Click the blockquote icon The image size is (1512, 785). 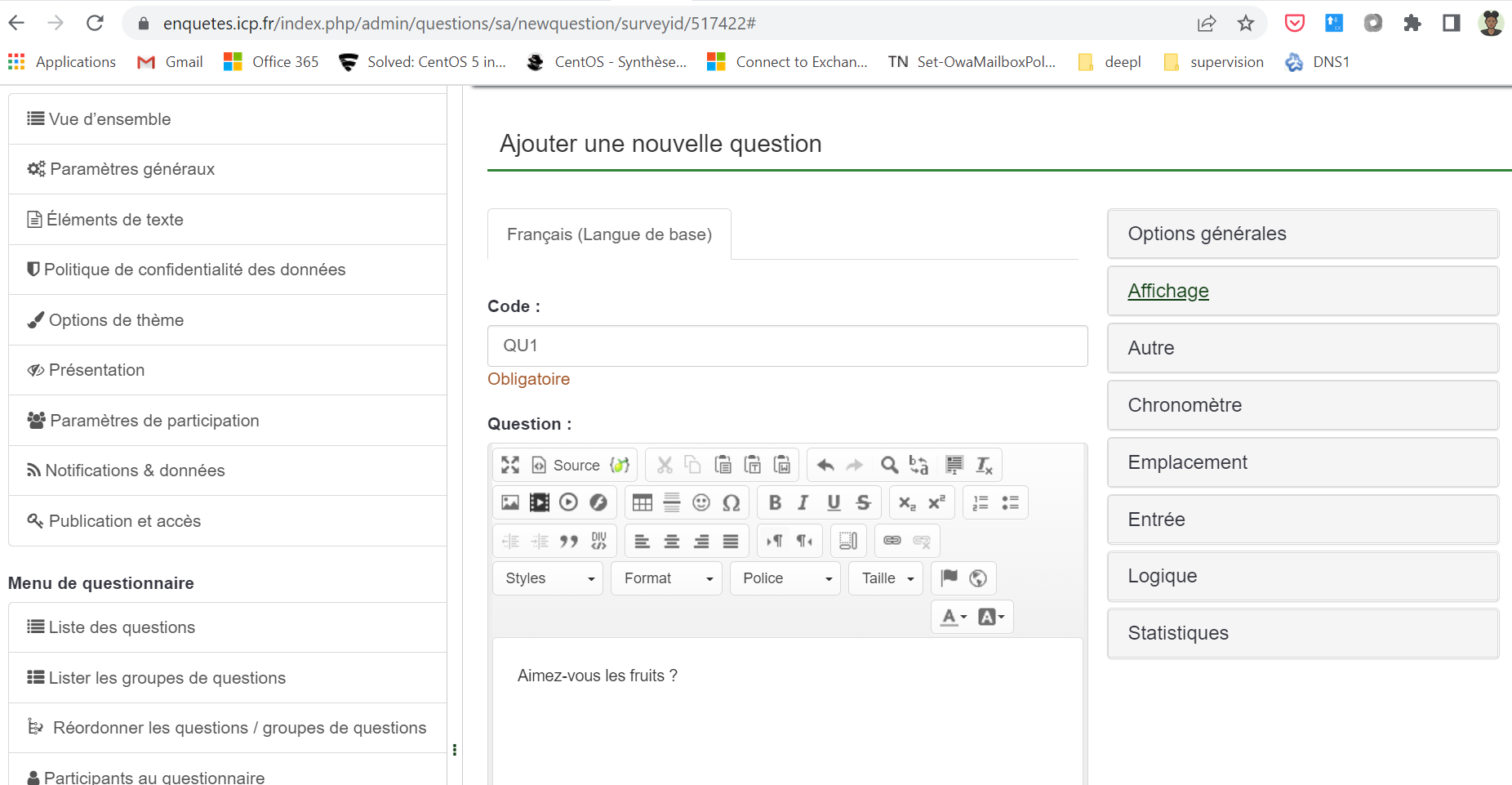[569, 541]
